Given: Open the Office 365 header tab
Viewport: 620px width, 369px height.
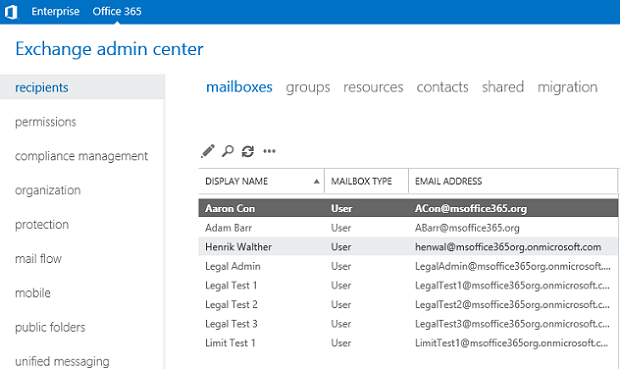Looking at the screenshot, I should [x=117, y=11].
